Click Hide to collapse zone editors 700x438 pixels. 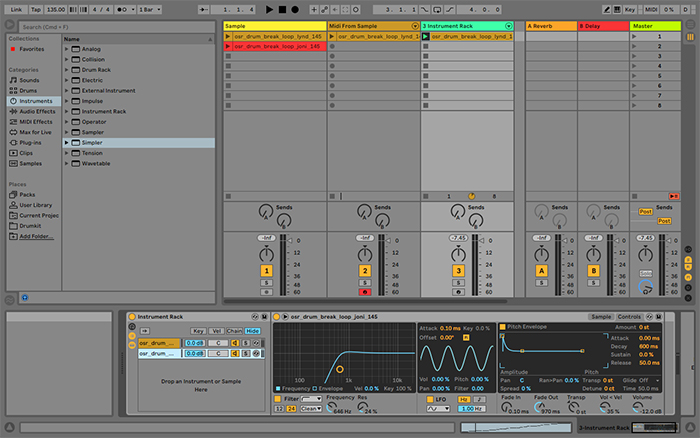pyautogui.click(x=253, y=331)
